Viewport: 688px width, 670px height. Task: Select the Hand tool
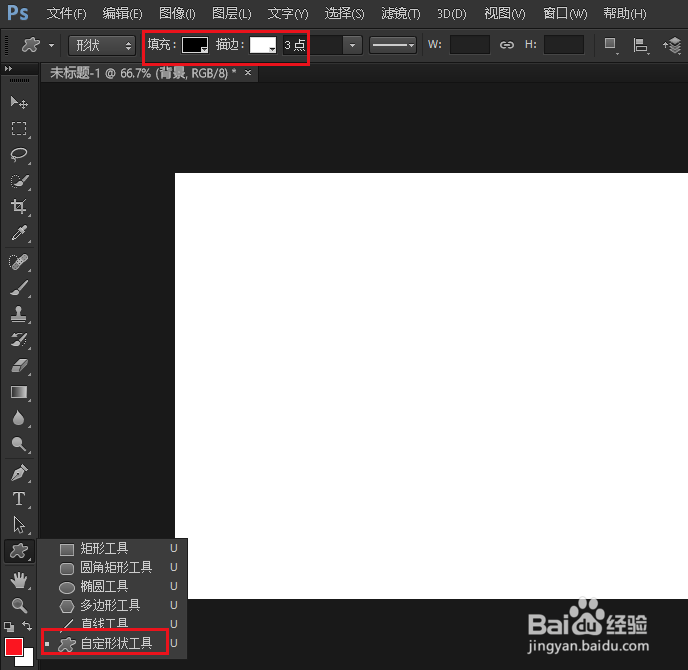pyautogui.click(x=18, y=580)
